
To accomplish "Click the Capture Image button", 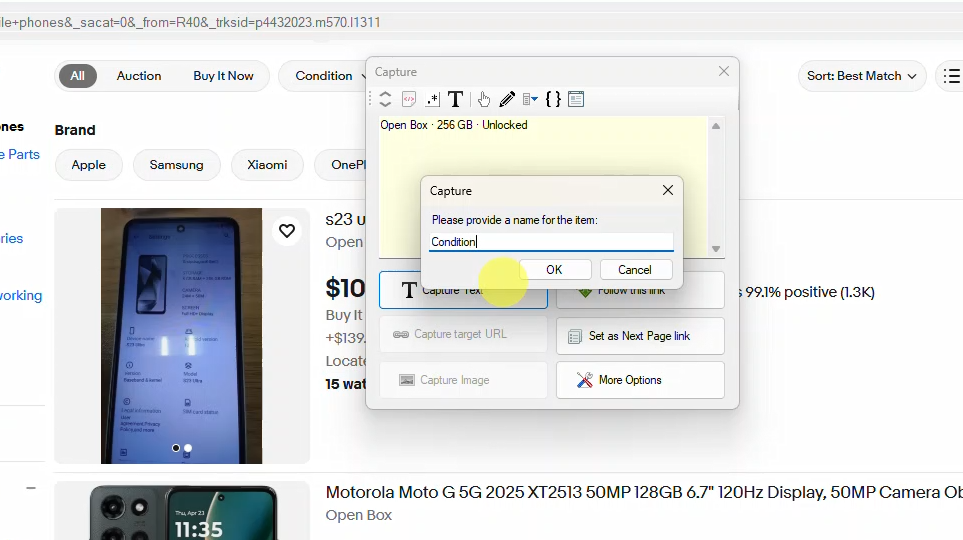I will point(463,380).
